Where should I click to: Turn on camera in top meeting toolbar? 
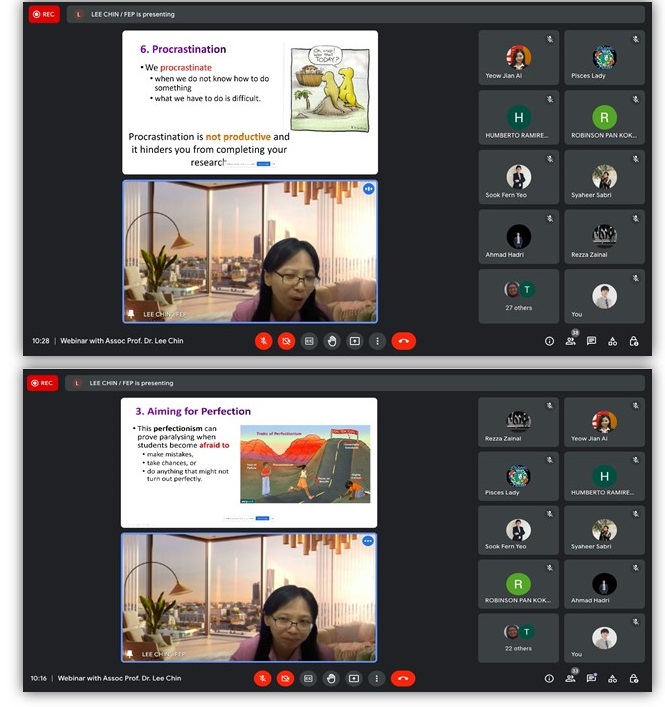pos(286,341)
